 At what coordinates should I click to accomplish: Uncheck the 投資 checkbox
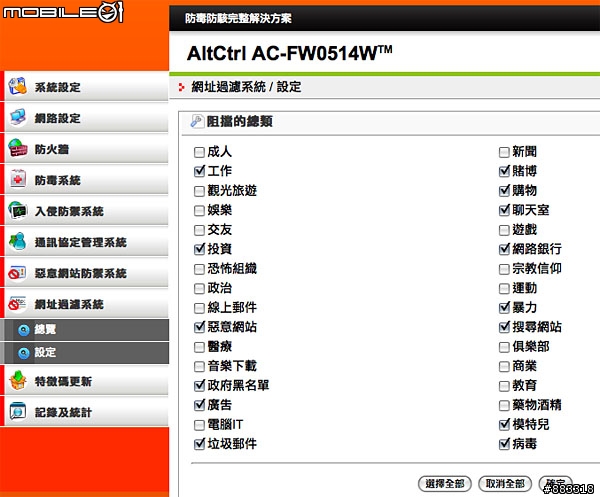[199, 249]
